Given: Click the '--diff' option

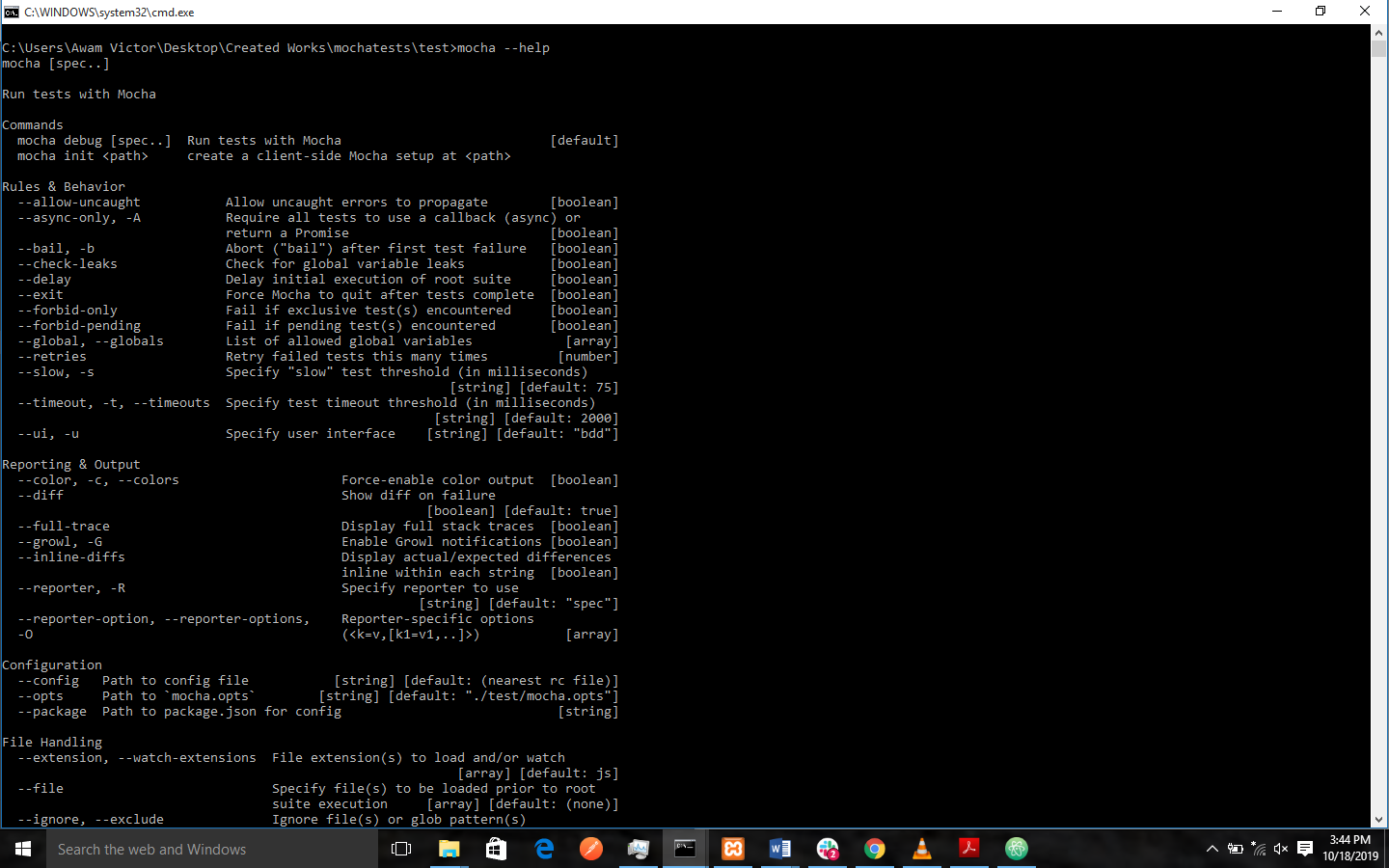Looking at the screenshot, I should (41, 496).
